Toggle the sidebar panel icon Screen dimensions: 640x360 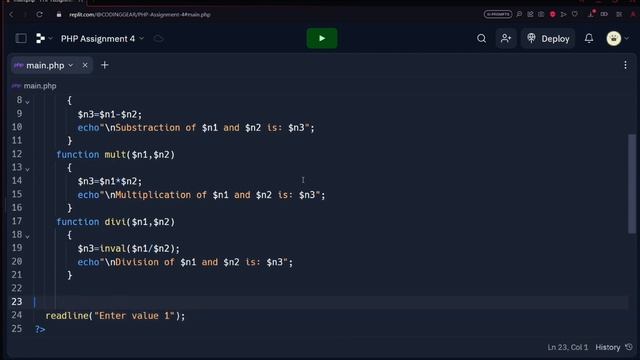[x=21, y=38]
